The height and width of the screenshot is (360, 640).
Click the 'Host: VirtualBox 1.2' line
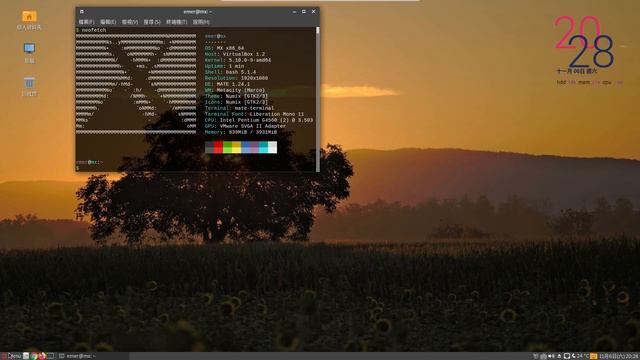235,54
